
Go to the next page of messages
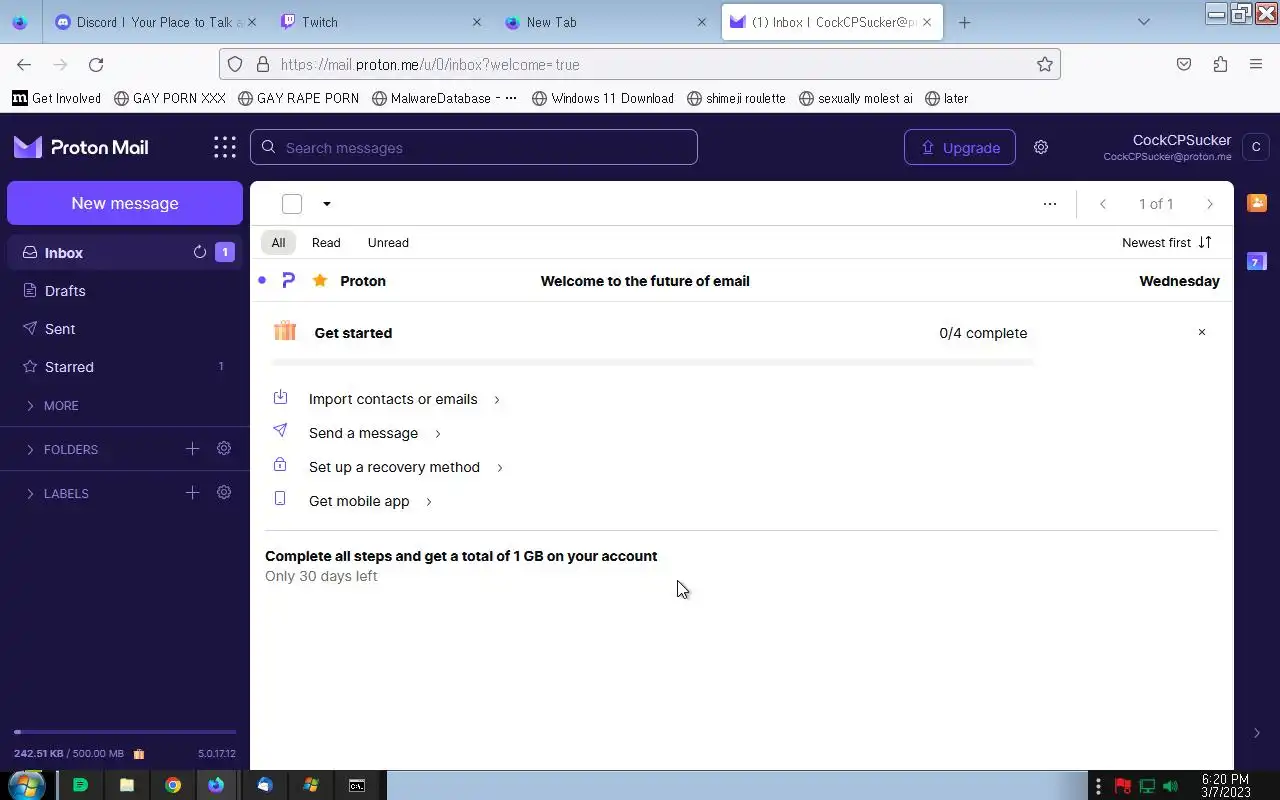[1210, 204]
